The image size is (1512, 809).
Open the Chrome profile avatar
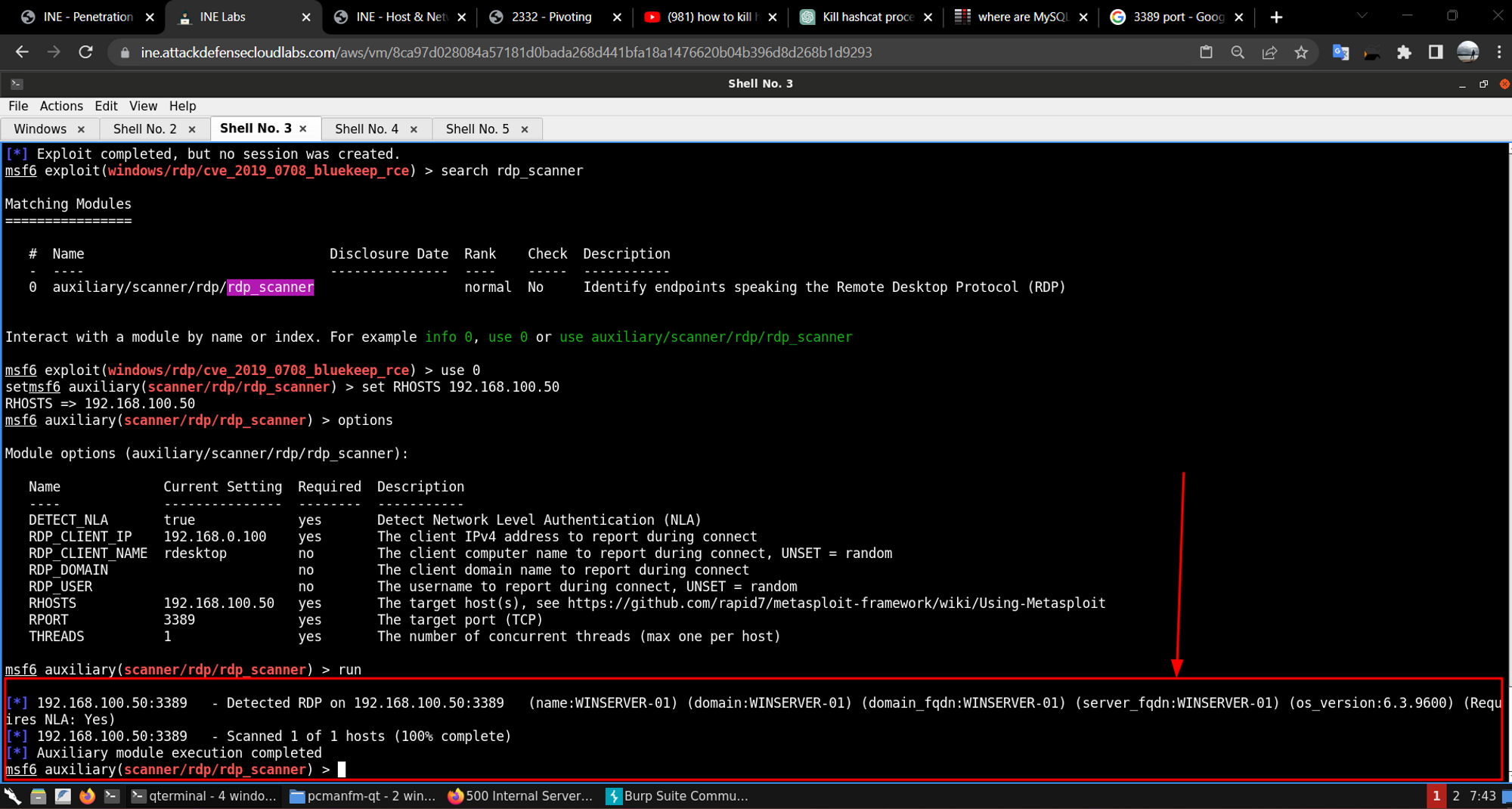click(1467, 52)
